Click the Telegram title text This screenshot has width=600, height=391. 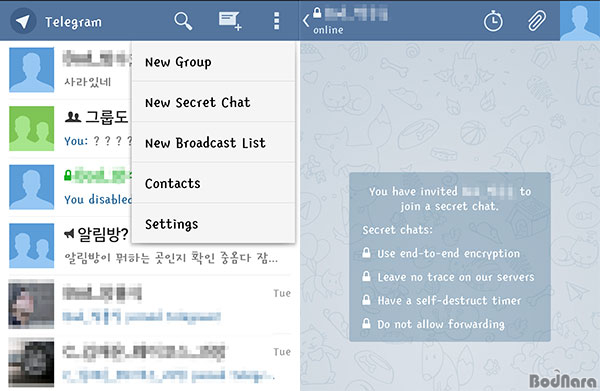tap(73, 22)
